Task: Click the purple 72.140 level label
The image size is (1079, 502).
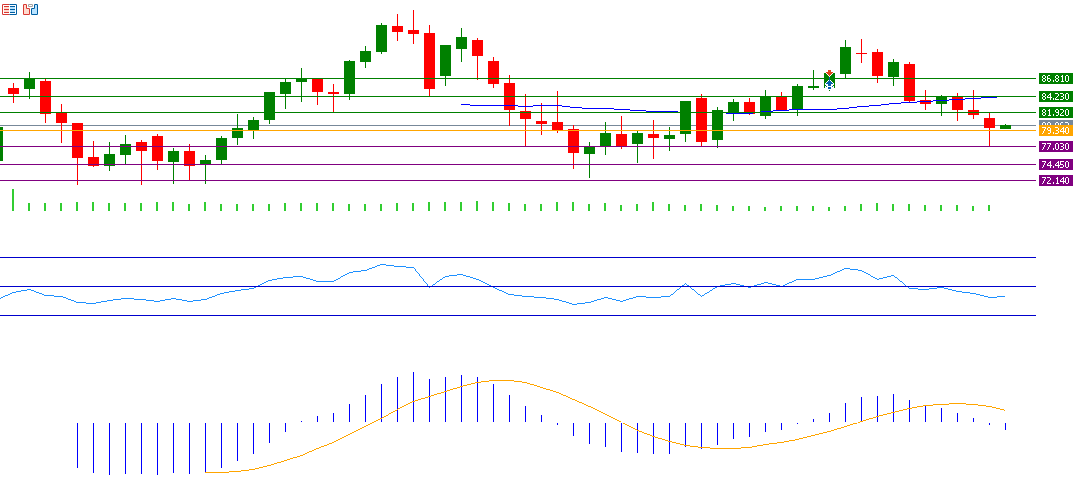Action: coord(1055,181)
